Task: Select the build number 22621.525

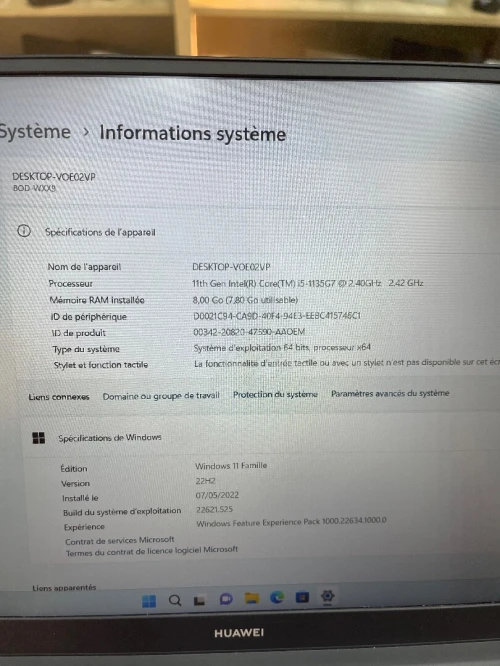Action: (x=214, y=509)
